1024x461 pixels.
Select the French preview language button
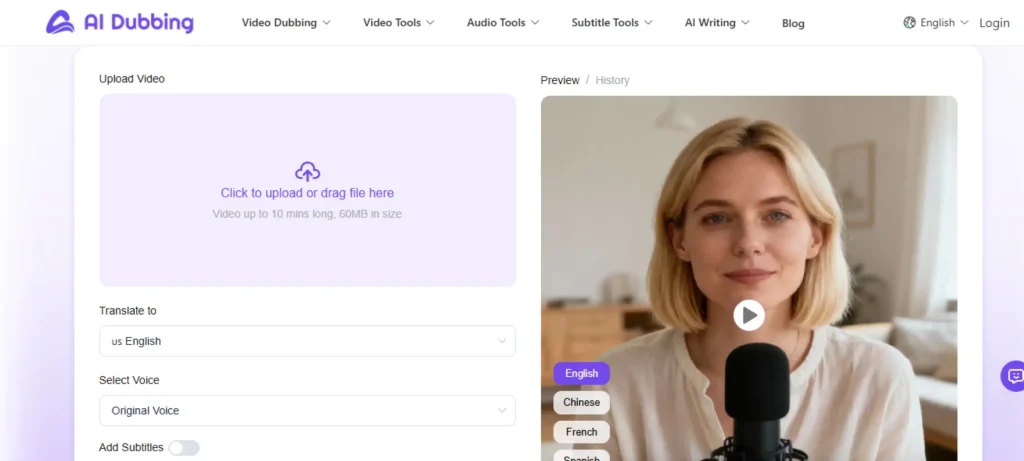coord(581,432)
